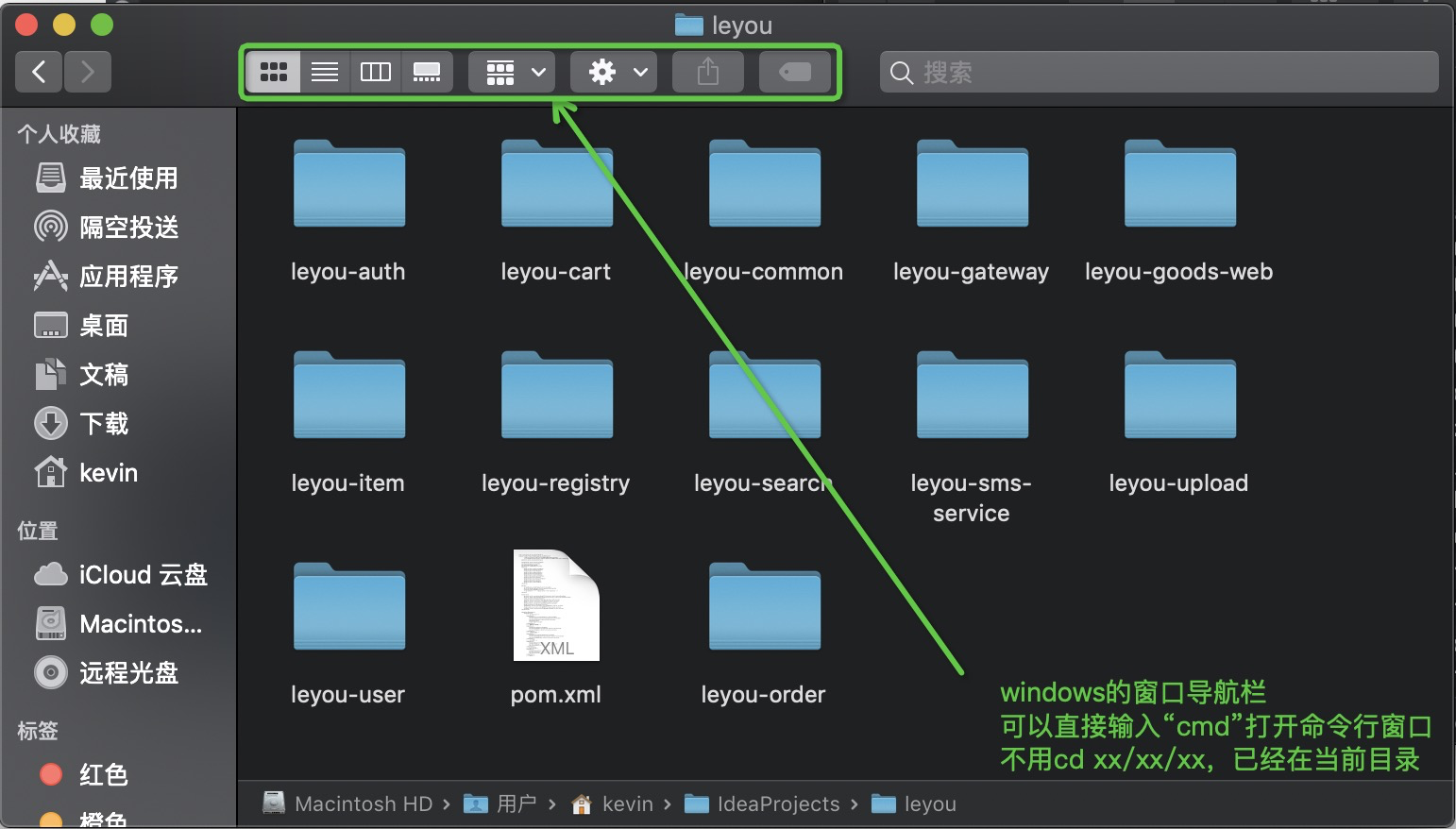The image size is (1456, 829).
Task: Select the leyou-cart folder
Action: point(557,184)
